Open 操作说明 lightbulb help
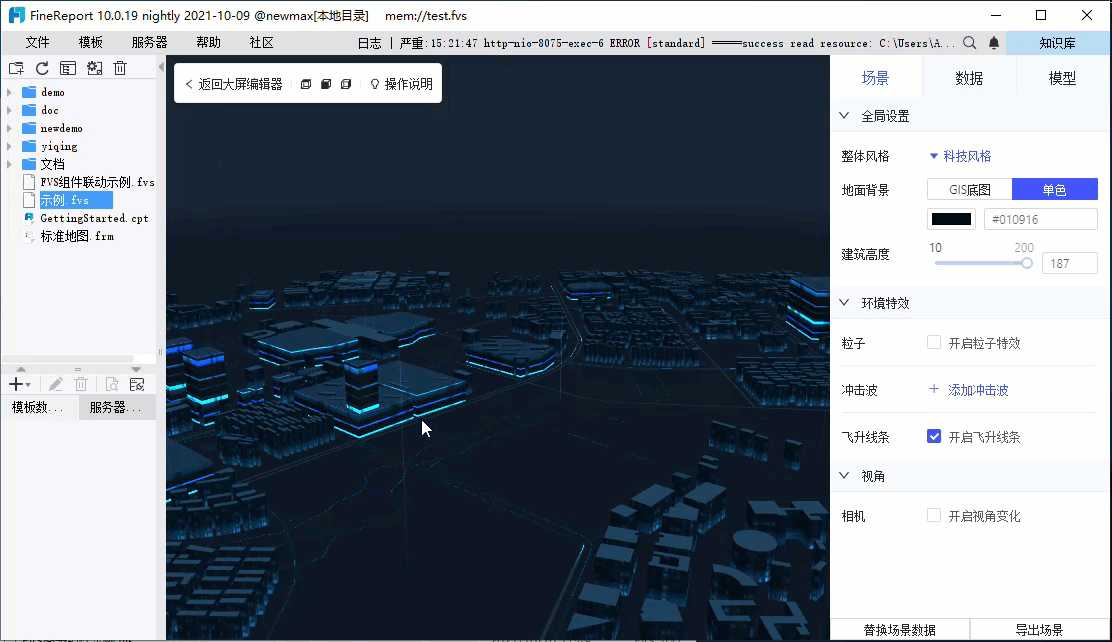1112x642 pixels. click(x=401, y=84)
